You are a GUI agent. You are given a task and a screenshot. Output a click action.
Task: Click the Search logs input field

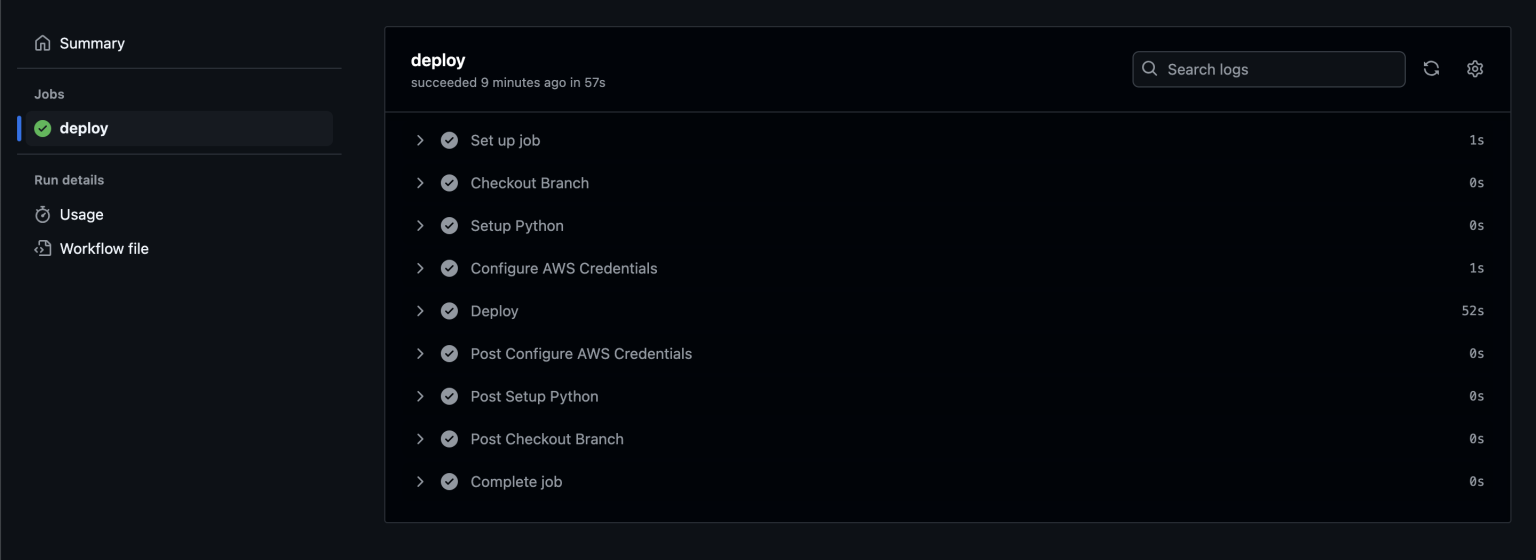point(1280,69)
